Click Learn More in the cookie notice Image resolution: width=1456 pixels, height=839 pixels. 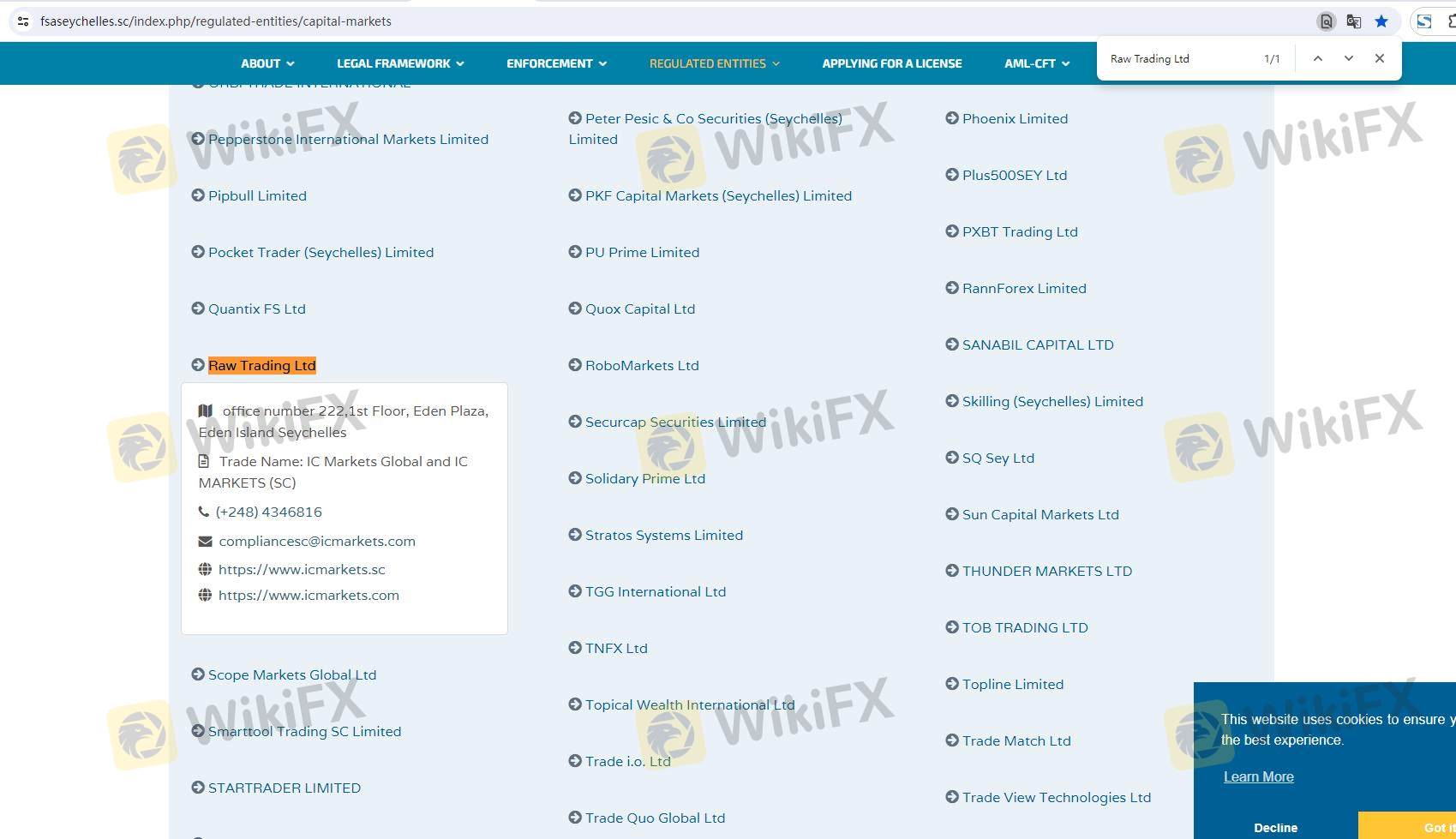coord(1258,776)
